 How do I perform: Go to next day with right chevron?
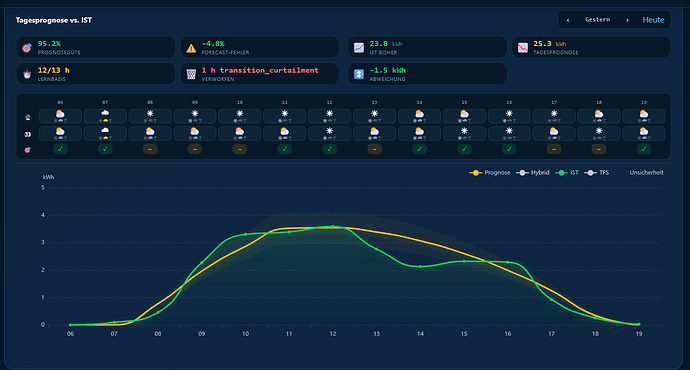627,20
